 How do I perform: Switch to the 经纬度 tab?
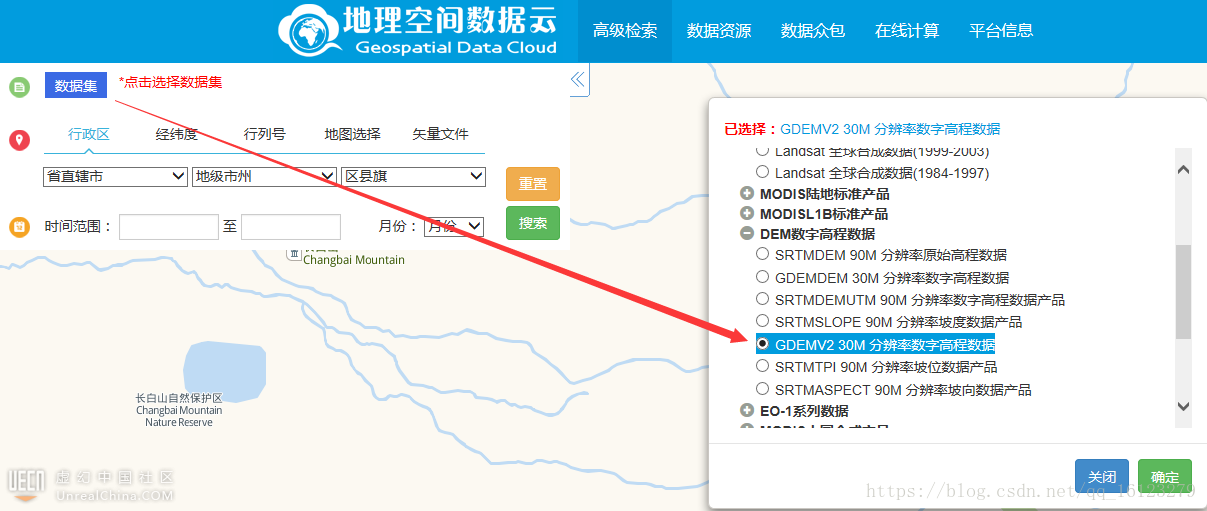(x=177, y=134)
